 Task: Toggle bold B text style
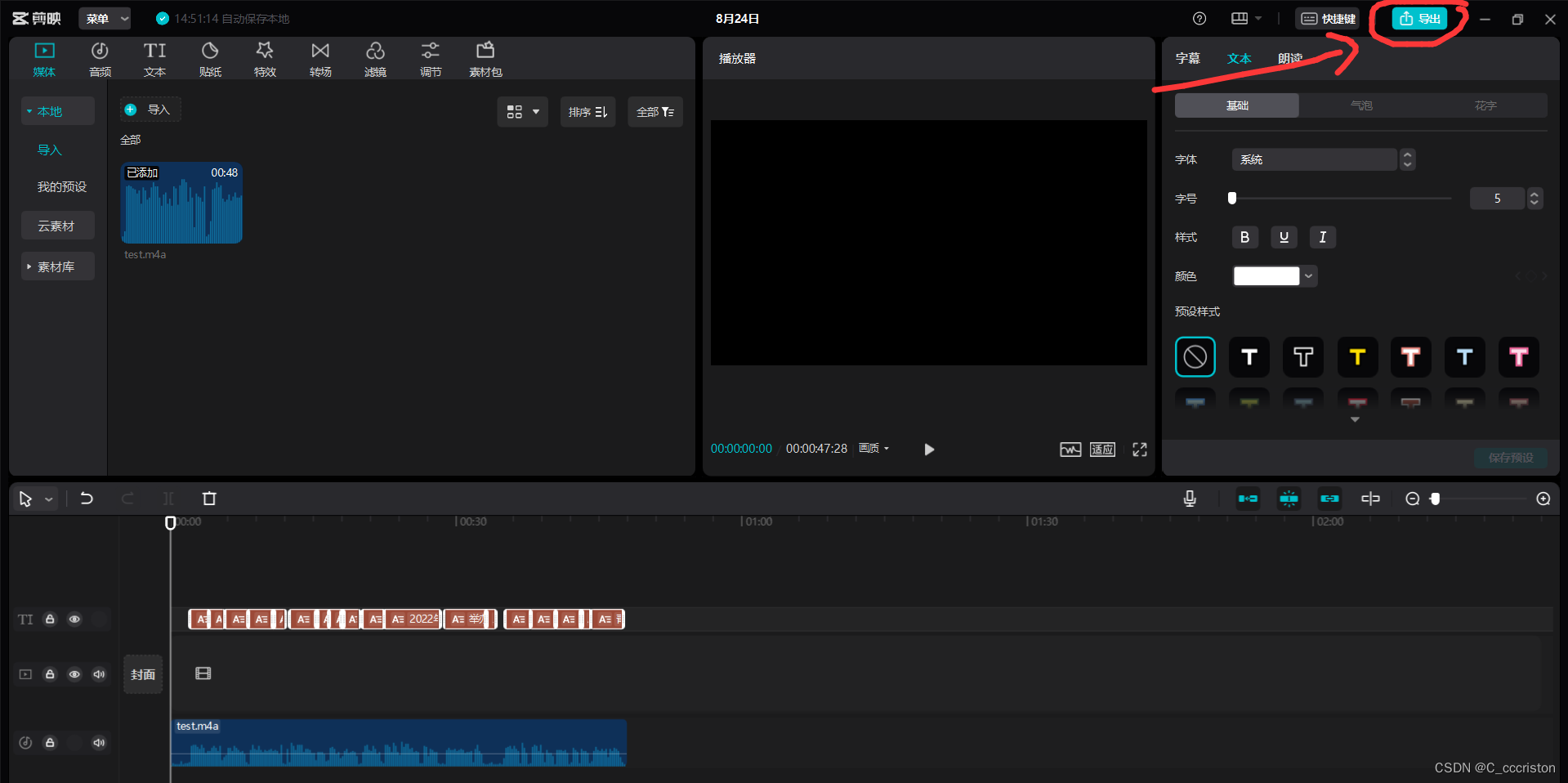(x=1244, y=237)
